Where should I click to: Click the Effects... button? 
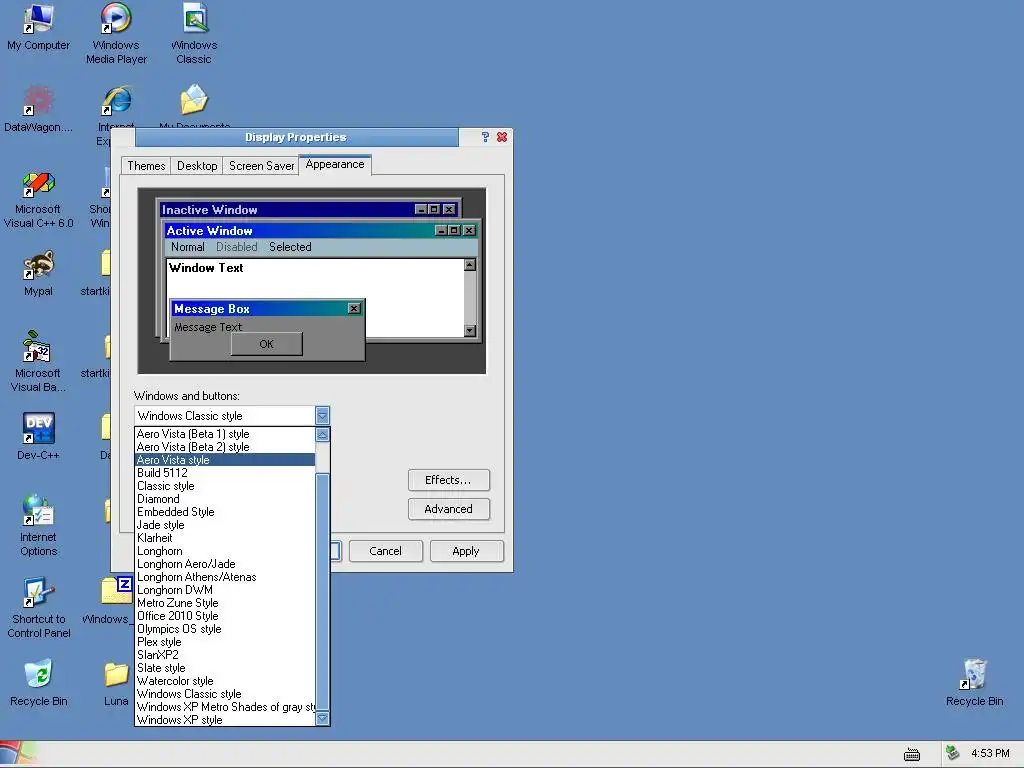click(449, 480)
